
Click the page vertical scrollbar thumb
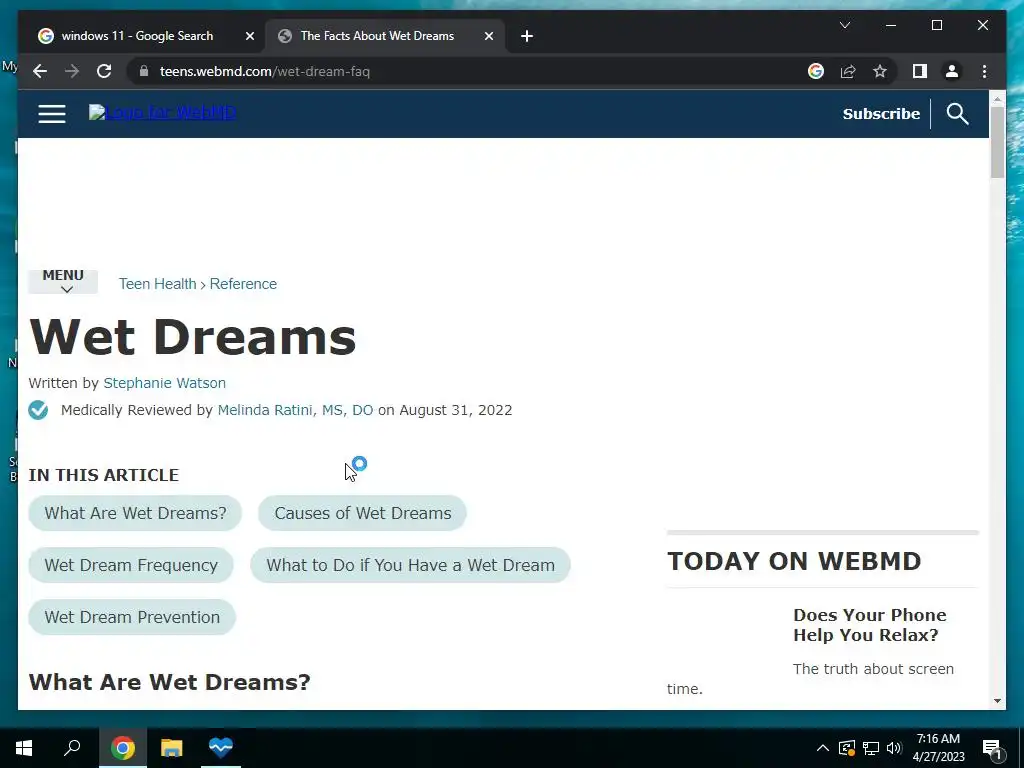point(997,142)
